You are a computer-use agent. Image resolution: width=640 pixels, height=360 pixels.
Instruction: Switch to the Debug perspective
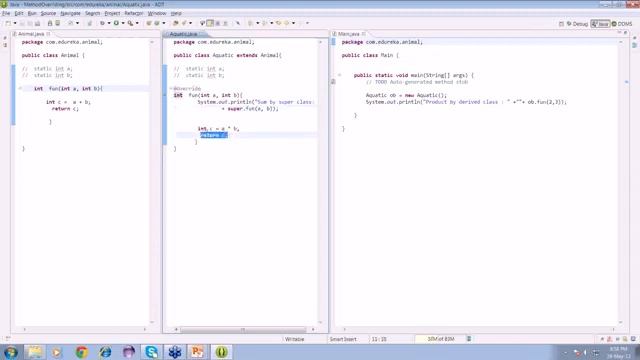coord(577,24)
